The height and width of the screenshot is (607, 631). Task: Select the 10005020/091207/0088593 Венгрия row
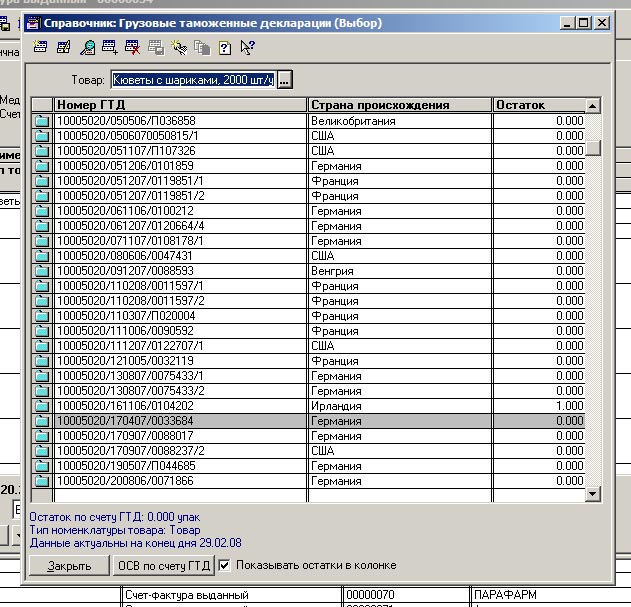180,271
